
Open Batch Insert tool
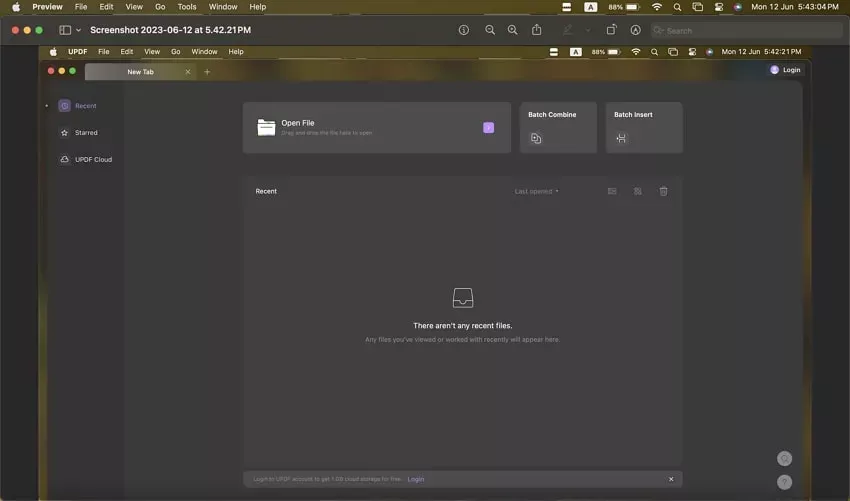point(644,127)
